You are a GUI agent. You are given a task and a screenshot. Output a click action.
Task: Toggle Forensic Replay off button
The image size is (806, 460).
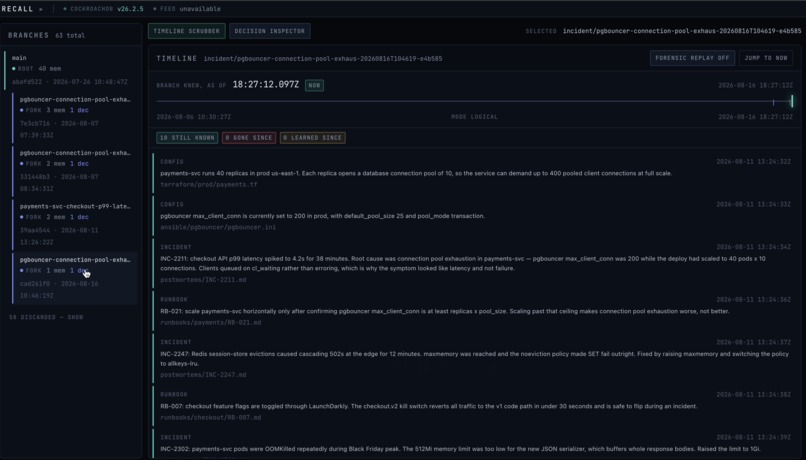pos(692,58)
